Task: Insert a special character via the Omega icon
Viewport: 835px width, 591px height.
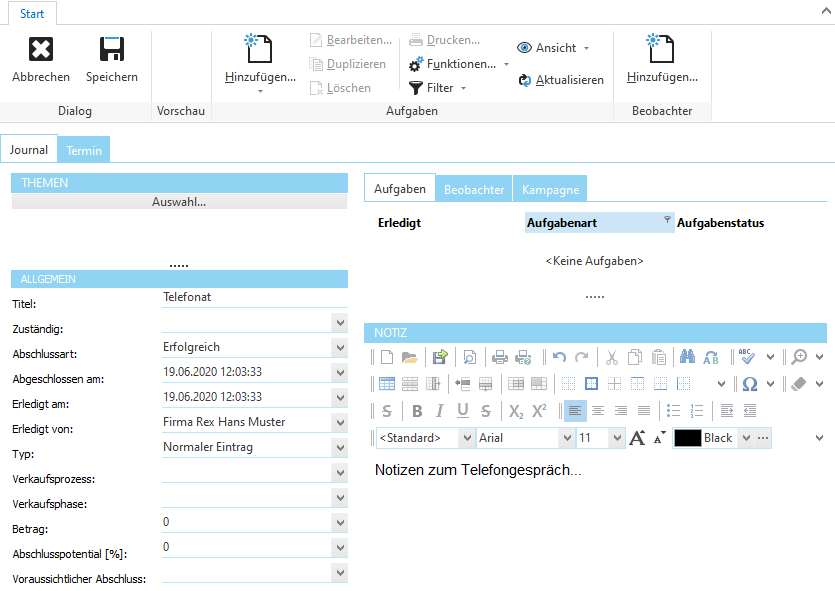Action: tap(749, 384)
